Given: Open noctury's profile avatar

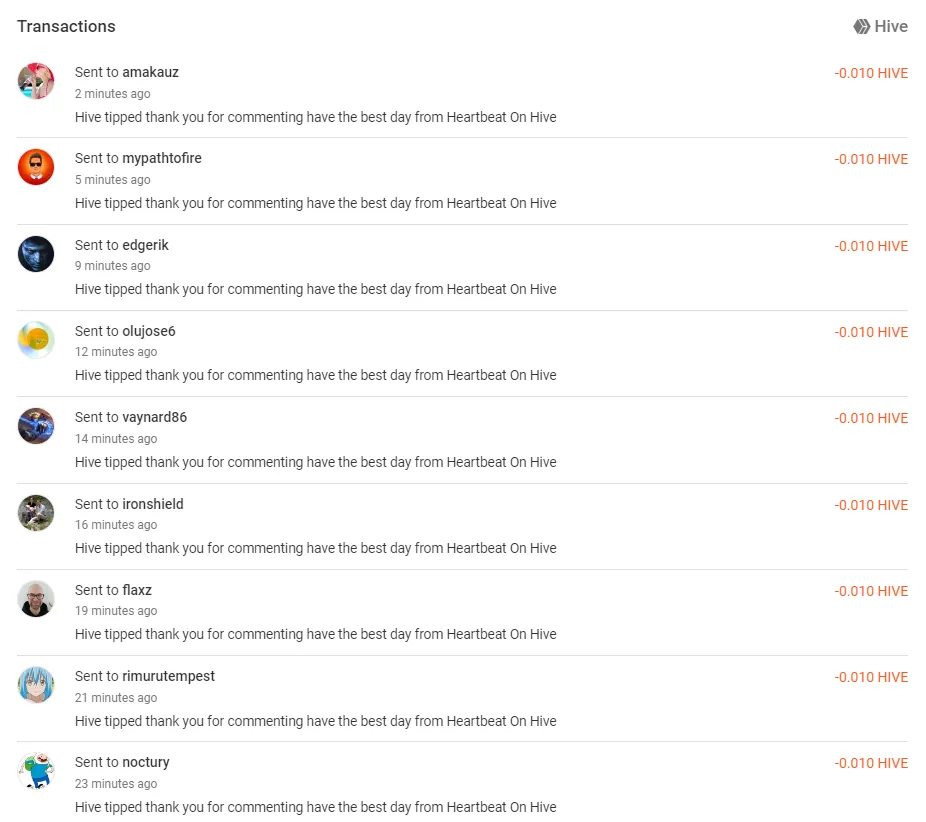Looking at the screenshot, I should coord(36,771).
